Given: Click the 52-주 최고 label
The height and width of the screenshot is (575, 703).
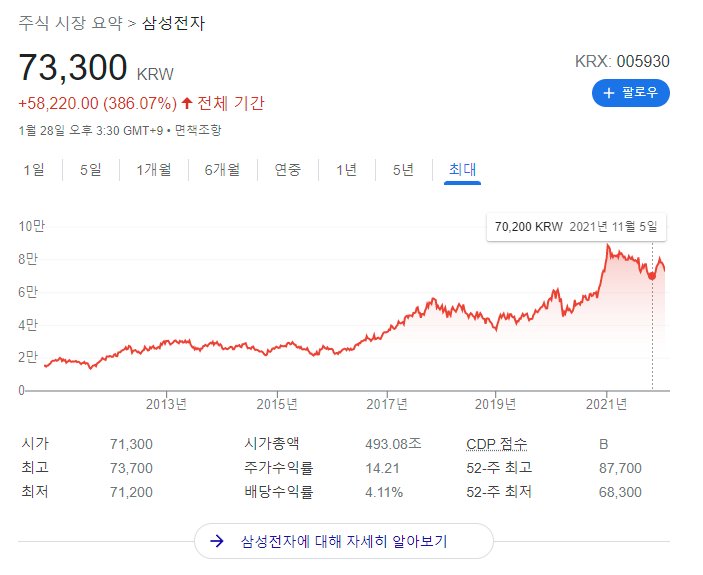Looking at the screenshot, I should pos(499,468).
